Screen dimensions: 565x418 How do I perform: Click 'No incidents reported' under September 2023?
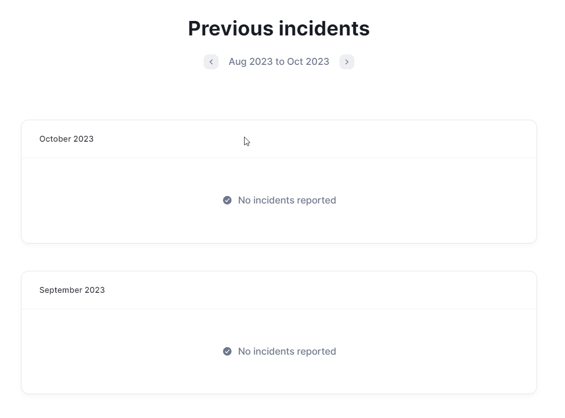point(287,351)
